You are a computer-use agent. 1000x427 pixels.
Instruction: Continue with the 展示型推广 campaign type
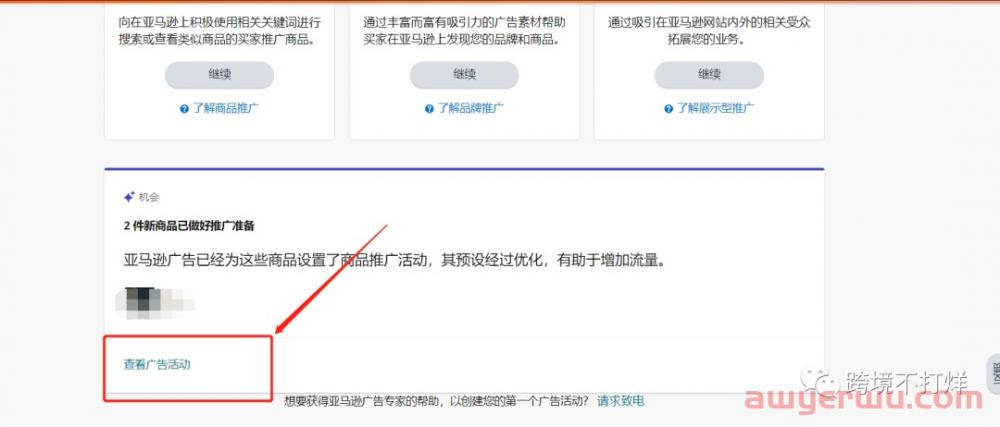coord(709,75)
